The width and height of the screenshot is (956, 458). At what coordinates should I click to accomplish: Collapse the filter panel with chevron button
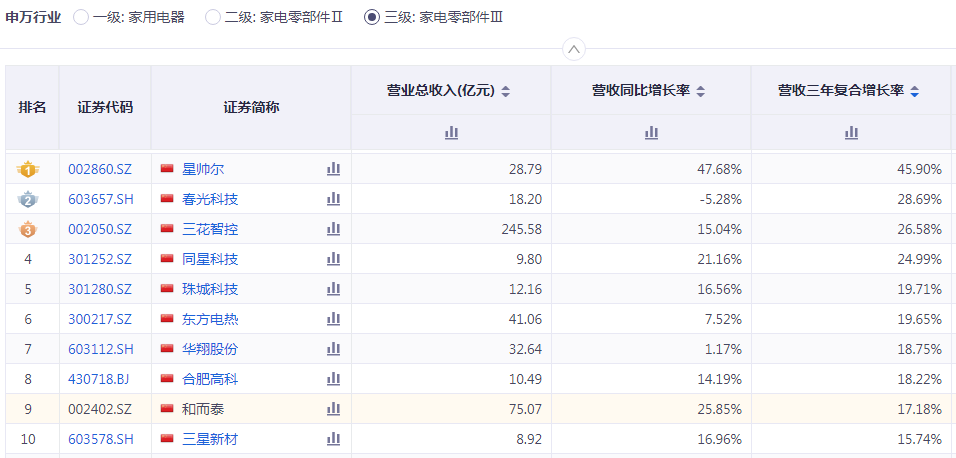[x=574, y=49]
